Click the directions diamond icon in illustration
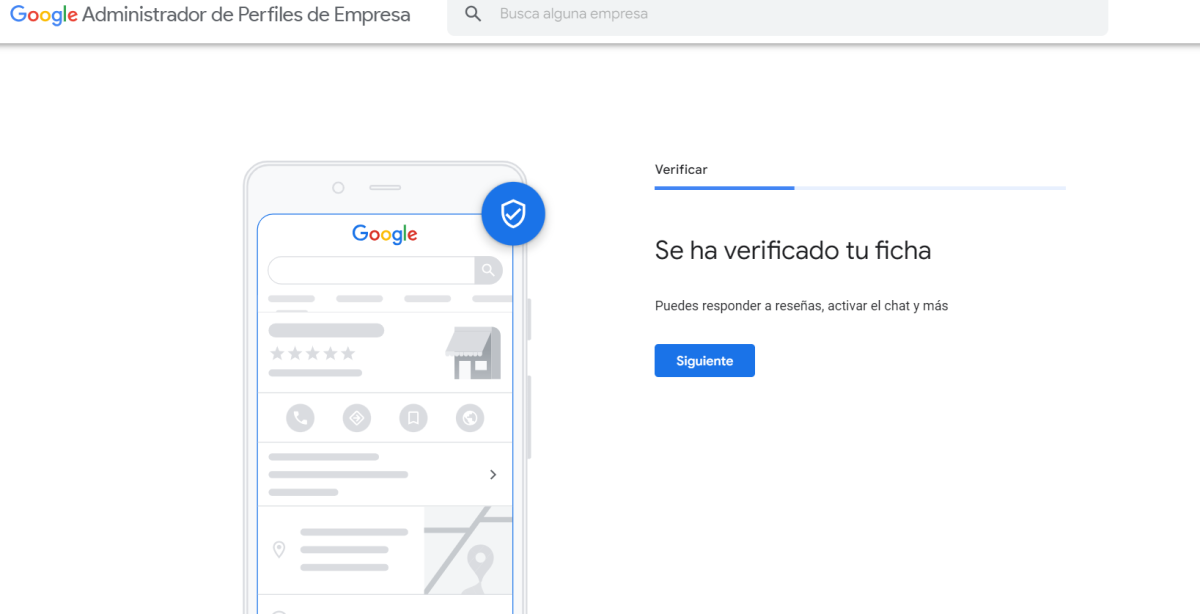The width and height of the screenshot is (1200, 614). click(357, 417)
